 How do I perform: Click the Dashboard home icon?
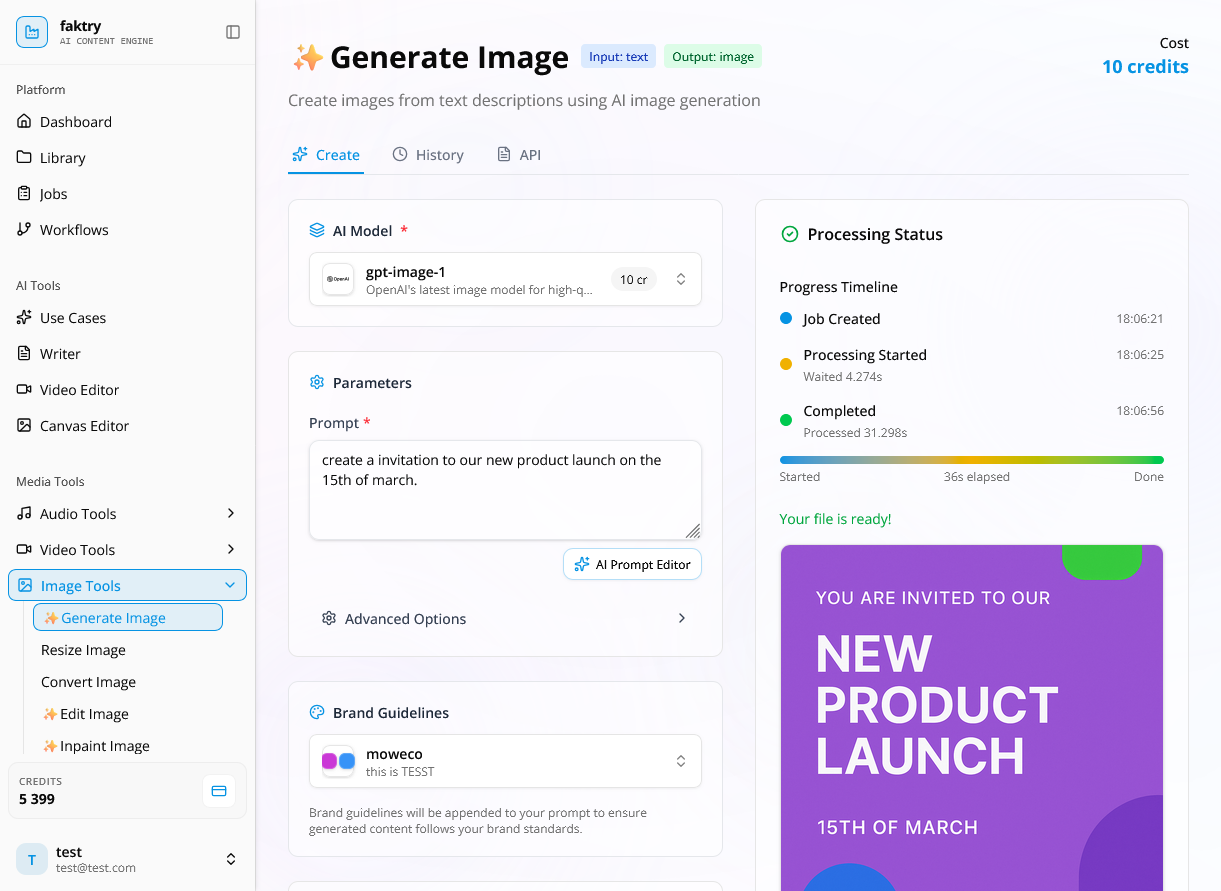[x=24, y=121]
